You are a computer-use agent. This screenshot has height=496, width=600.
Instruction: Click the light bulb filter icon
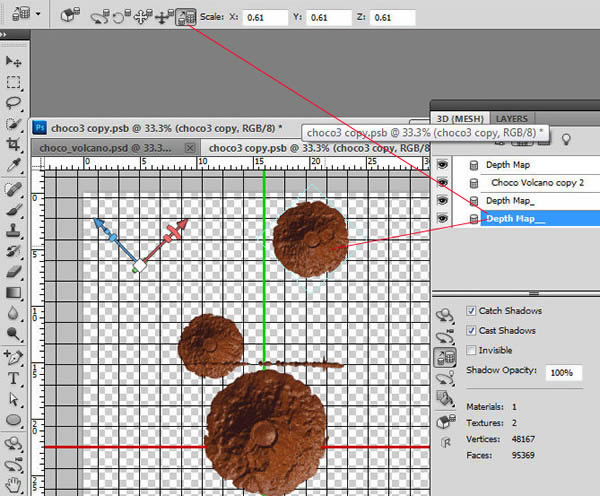tap(566, 139)
